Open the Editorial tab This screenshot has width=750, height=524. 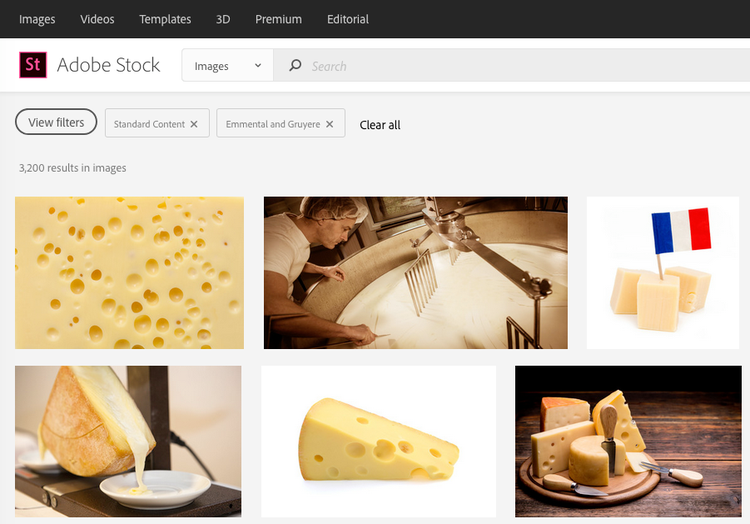348,19
